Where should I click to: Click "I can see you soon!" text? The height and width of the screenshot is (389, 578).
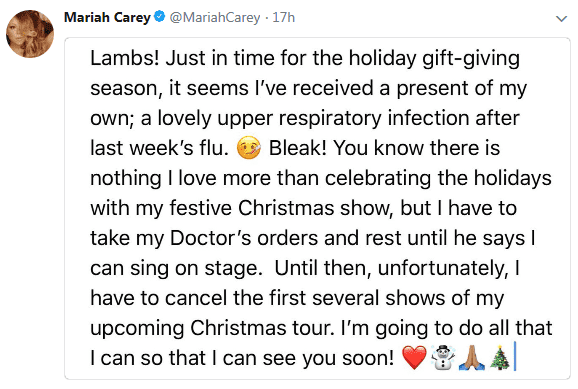(x=303, y=358)
